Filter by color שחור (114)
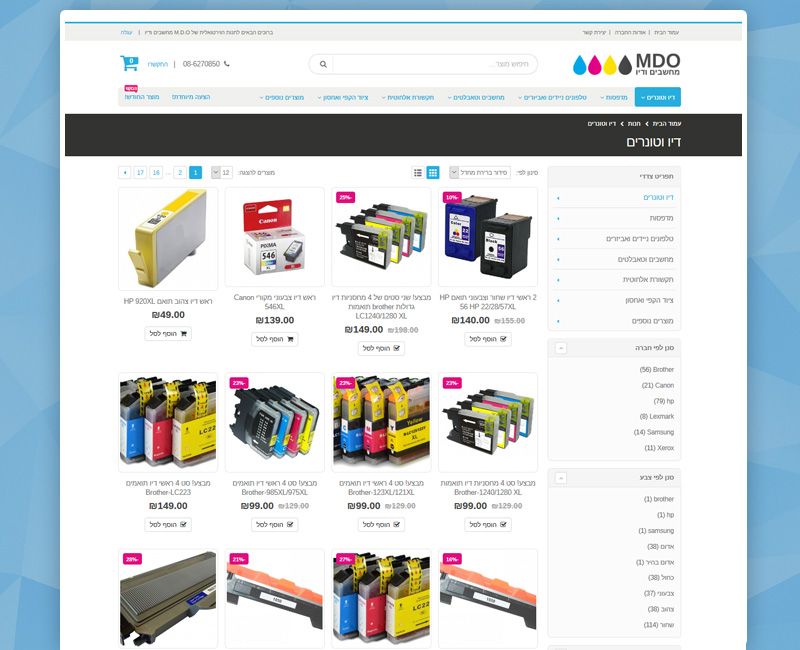Viewport: 800px width, 650px height. coord(659,625)
